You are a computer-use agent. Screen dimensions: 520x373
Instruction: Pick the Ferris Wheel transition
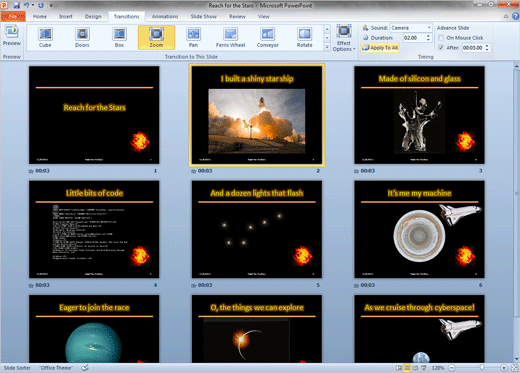230,38
